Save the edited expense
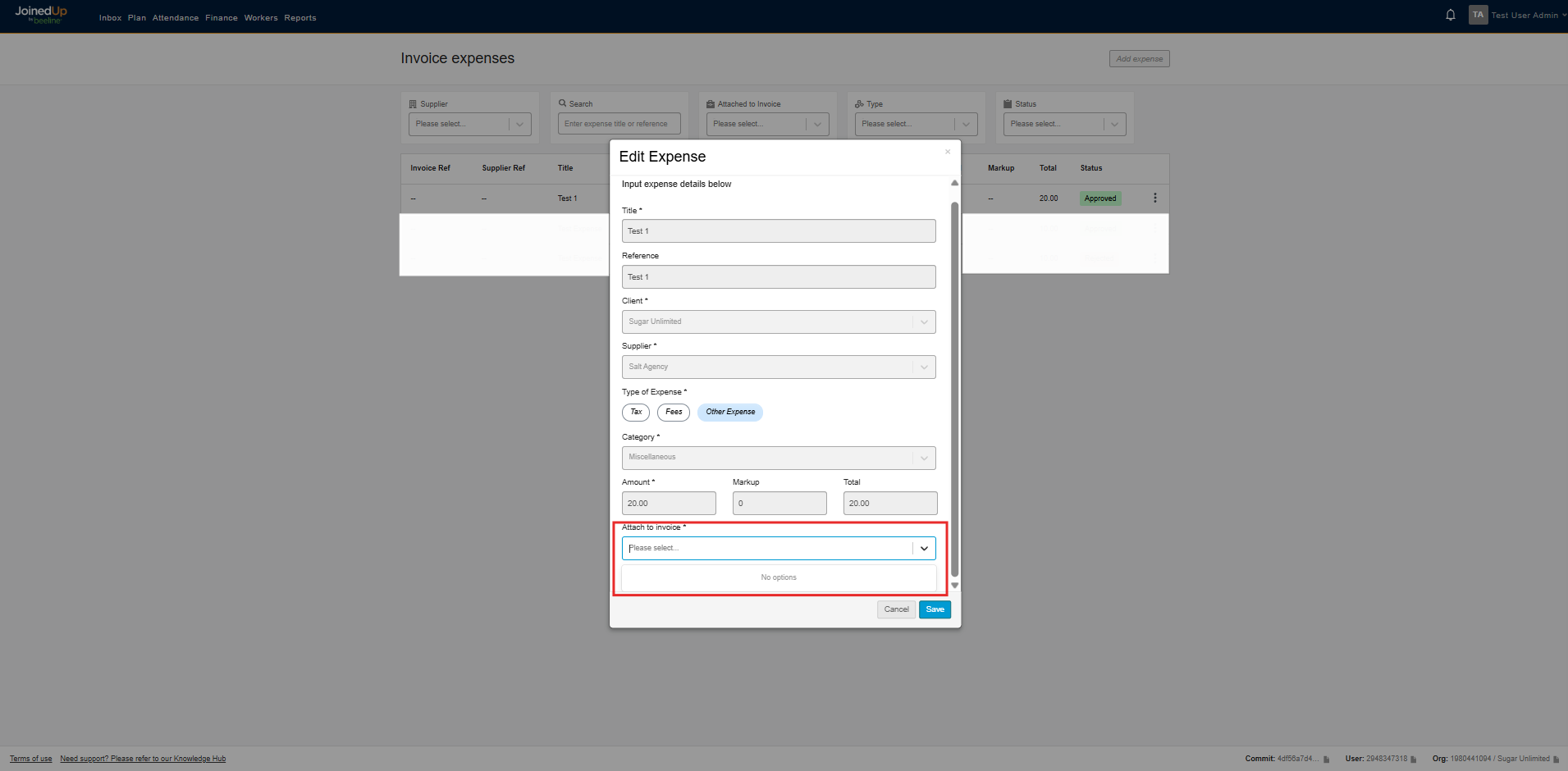 [x=935, y=609]
